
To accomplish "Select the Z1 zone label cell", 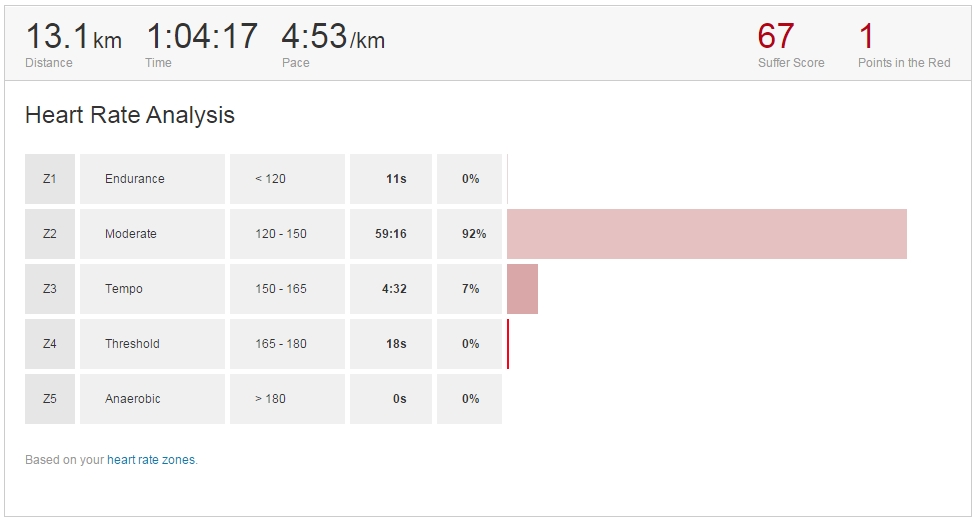I will (50, 179).
